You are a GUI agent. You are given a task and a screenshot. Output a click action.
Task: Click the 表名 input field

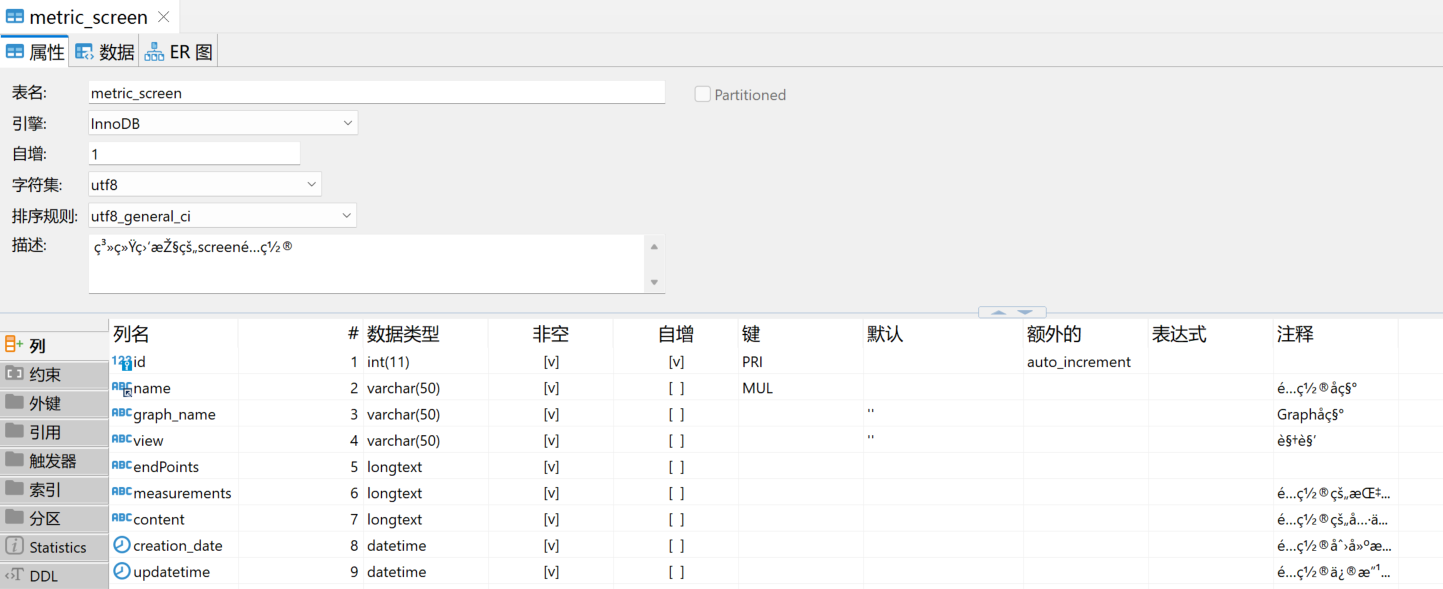click(376, 93)
